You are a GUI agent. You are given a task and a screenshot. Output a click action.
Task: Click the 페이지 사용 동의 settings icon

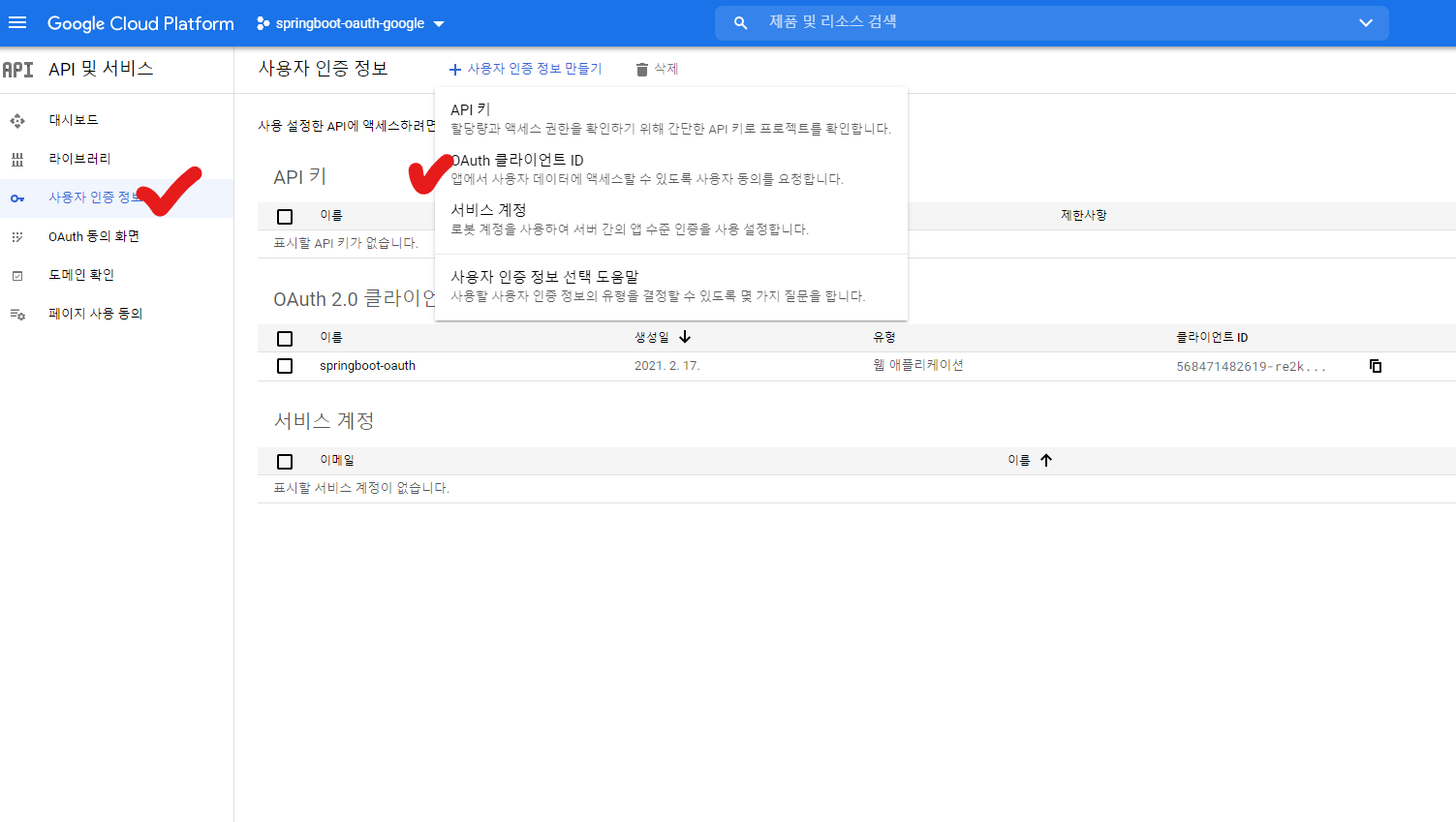[17, 314]
